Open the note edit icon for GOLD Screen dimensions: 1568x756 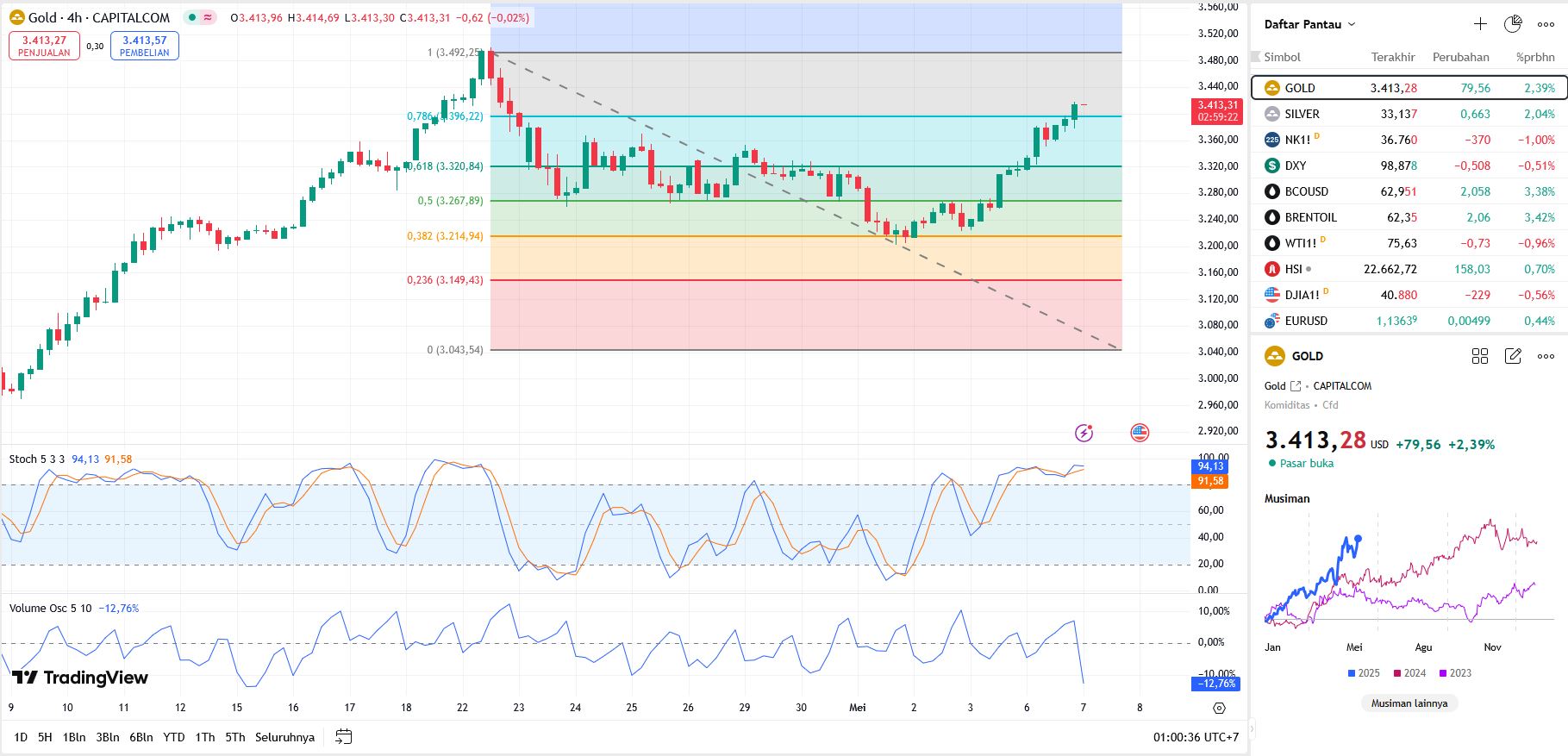[1513, 356]
